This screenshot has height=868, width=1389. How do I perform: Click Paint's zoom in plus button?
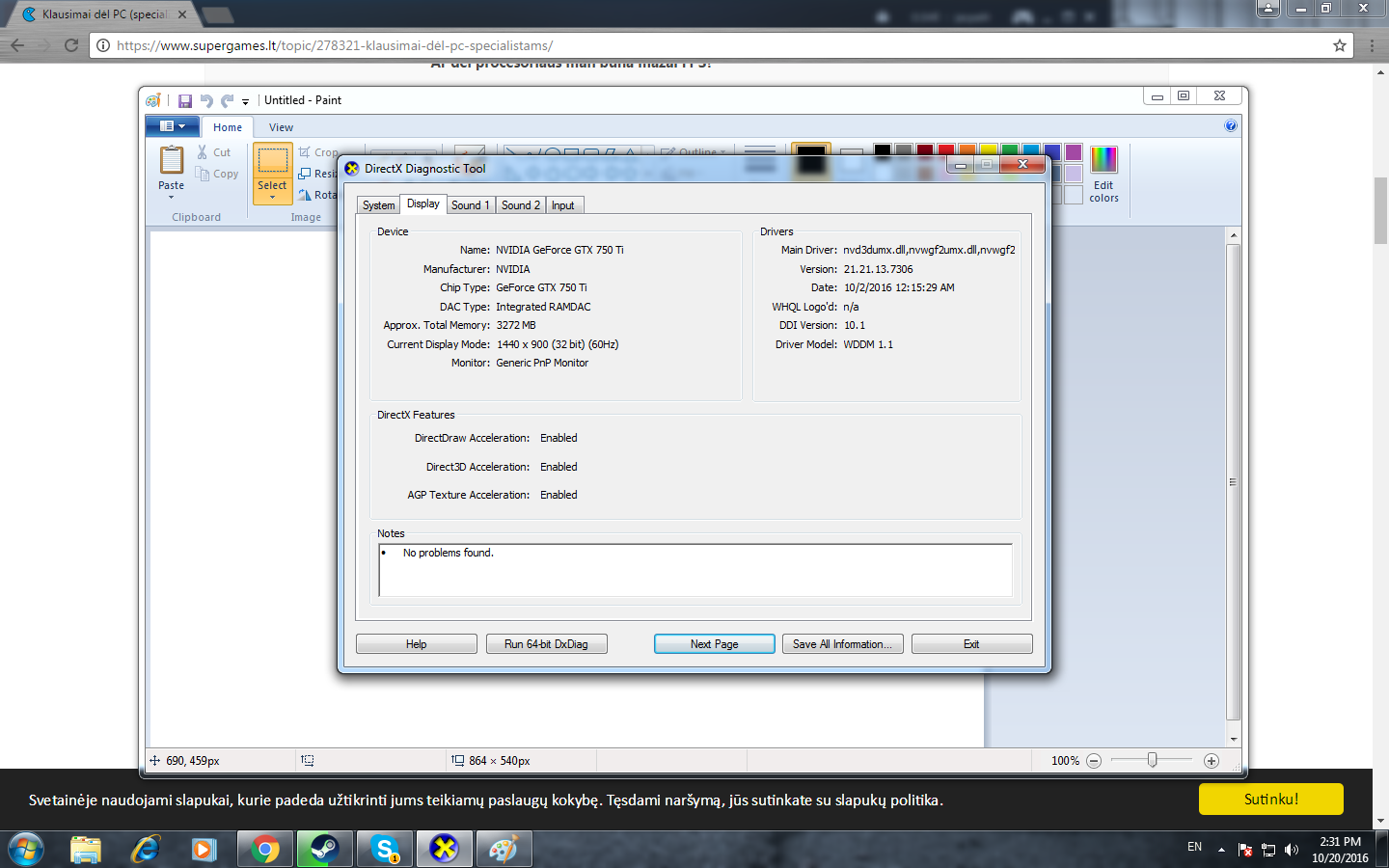pos(1212,761)
